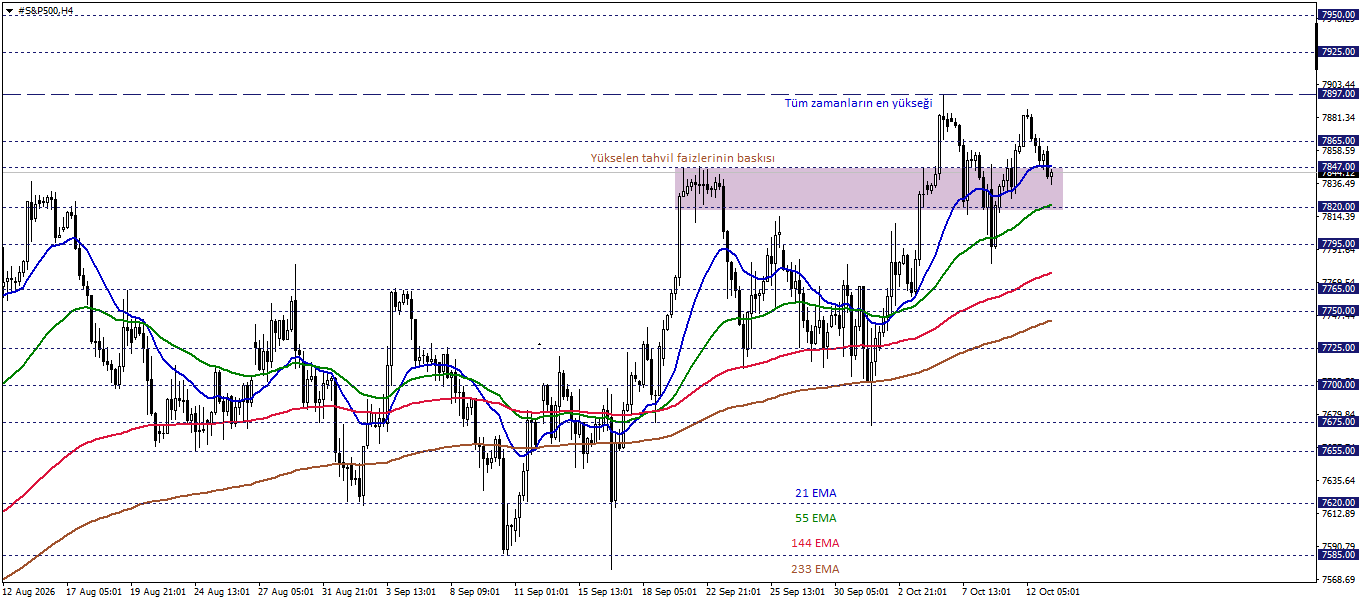Click the 12 Oct 05:01 time label
The image size is (1362, 603).
coord(1052,592)
